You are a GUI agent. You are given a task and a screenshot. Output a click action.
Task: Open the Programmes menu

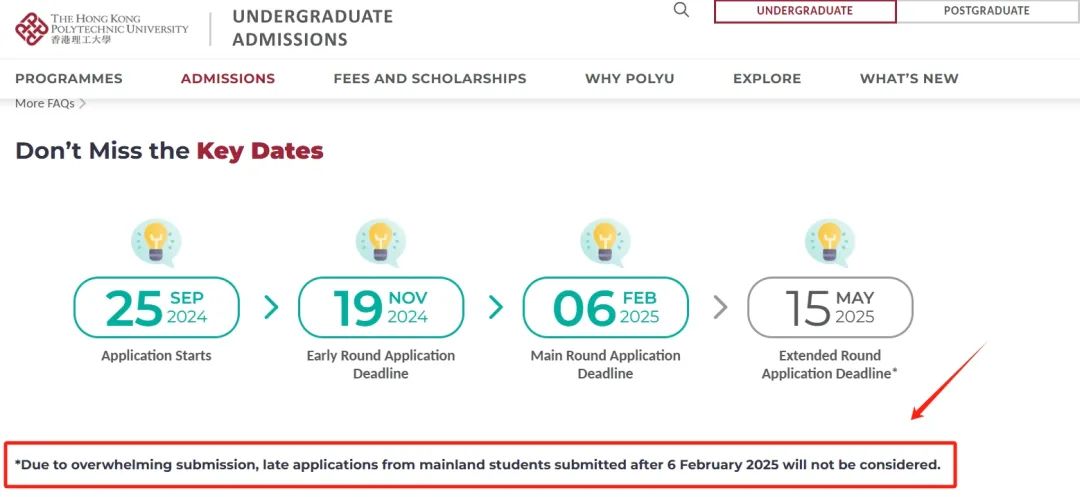pyautogui.click(x=69, y=79)
